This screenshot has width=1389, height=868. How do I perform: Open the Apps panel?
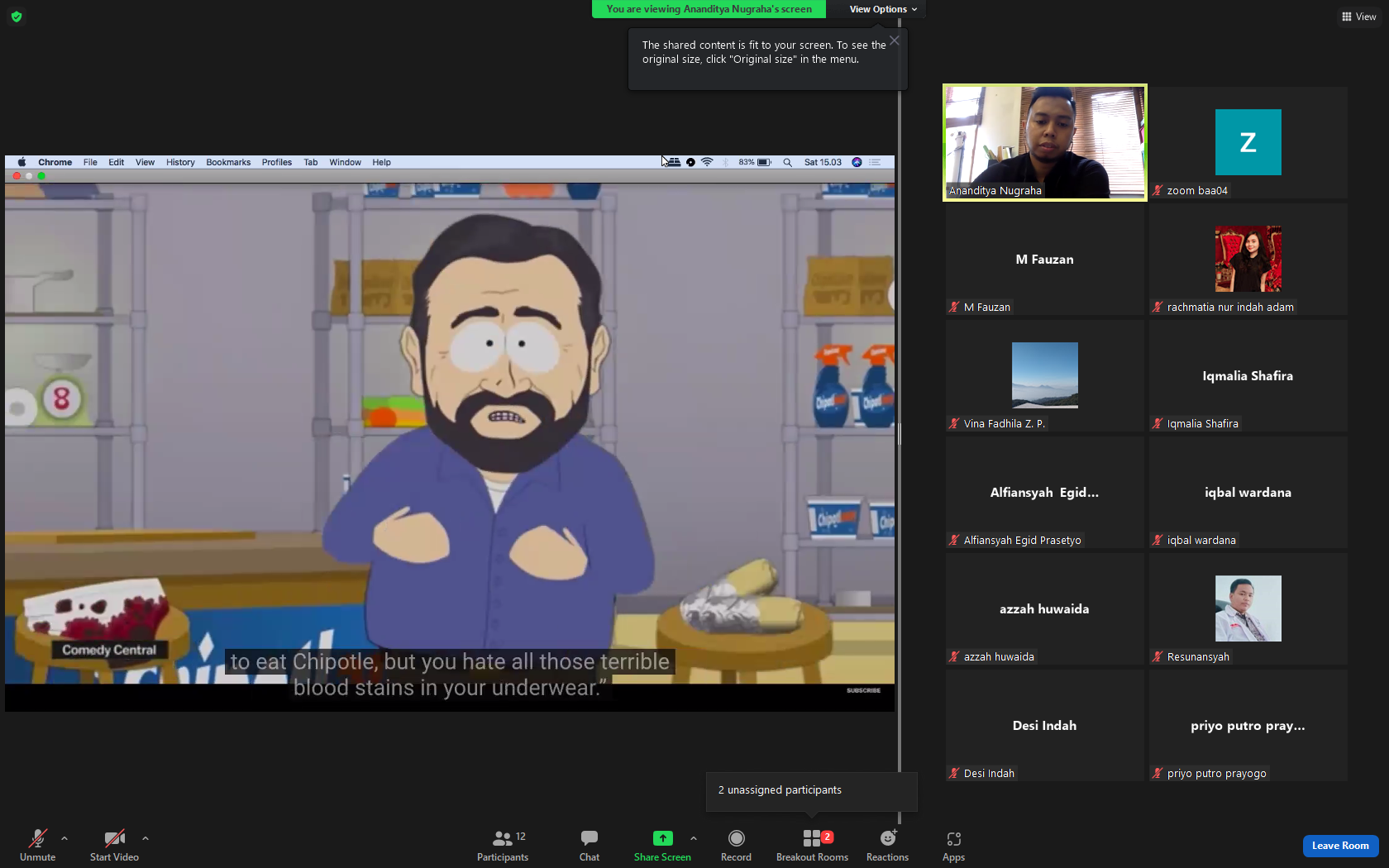click(x=953, y=845)
